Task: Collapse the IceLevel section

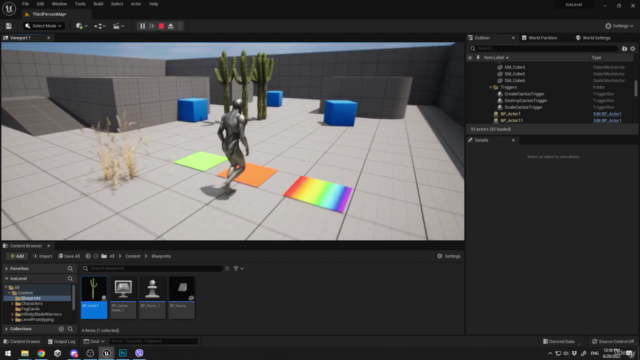Action: point(7,278)
